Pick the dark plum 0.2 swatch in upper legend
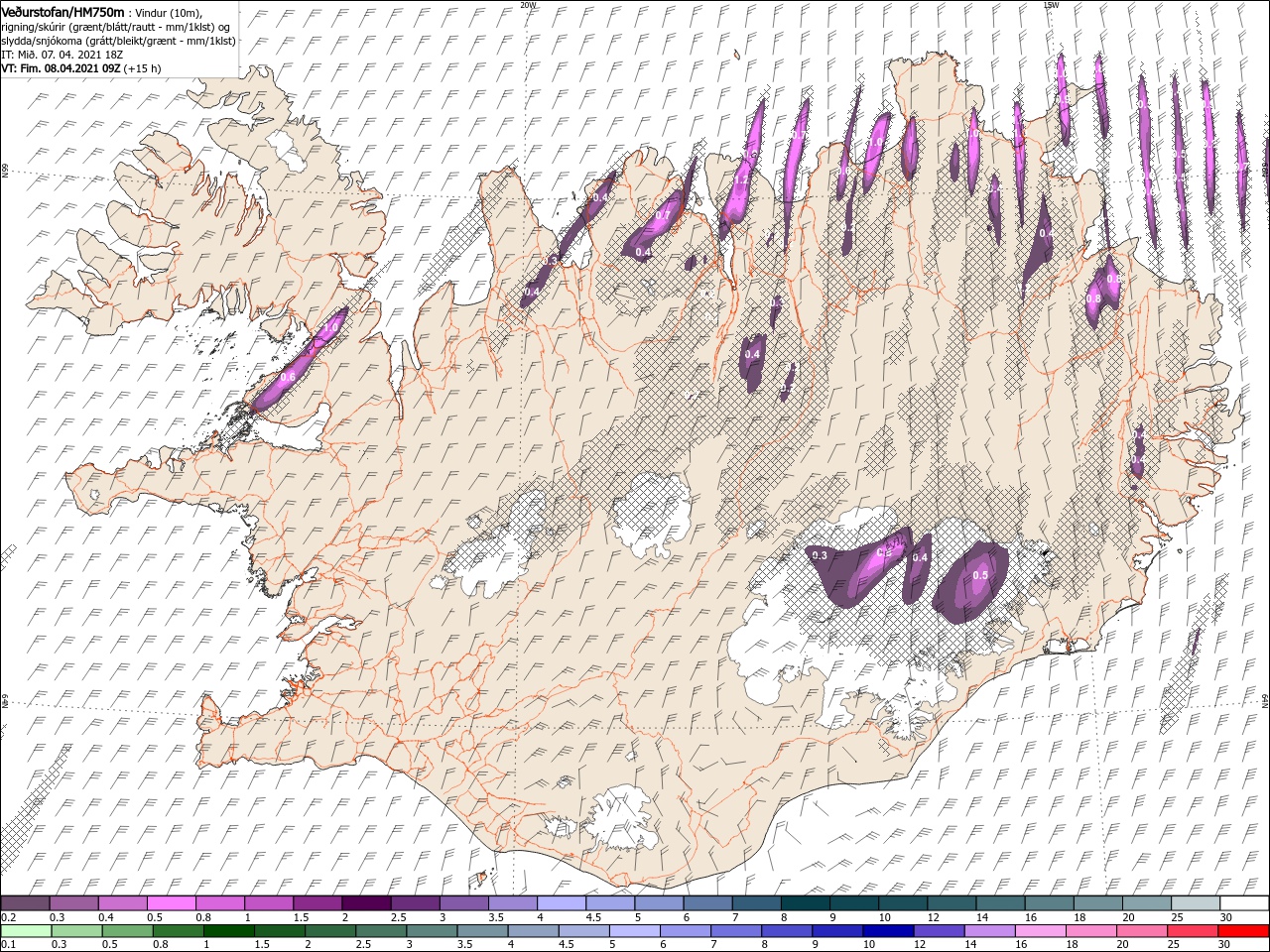 [25, 903]
